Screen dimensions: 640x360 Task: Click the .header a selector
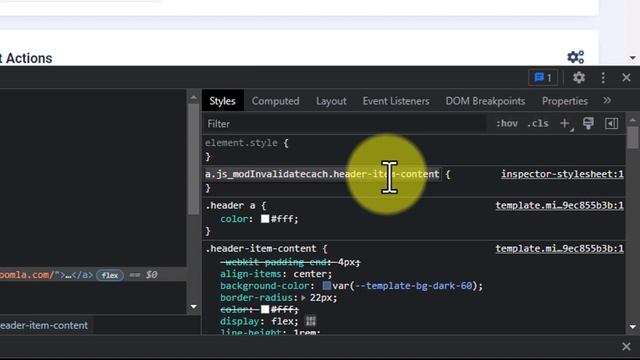(230, 205)
